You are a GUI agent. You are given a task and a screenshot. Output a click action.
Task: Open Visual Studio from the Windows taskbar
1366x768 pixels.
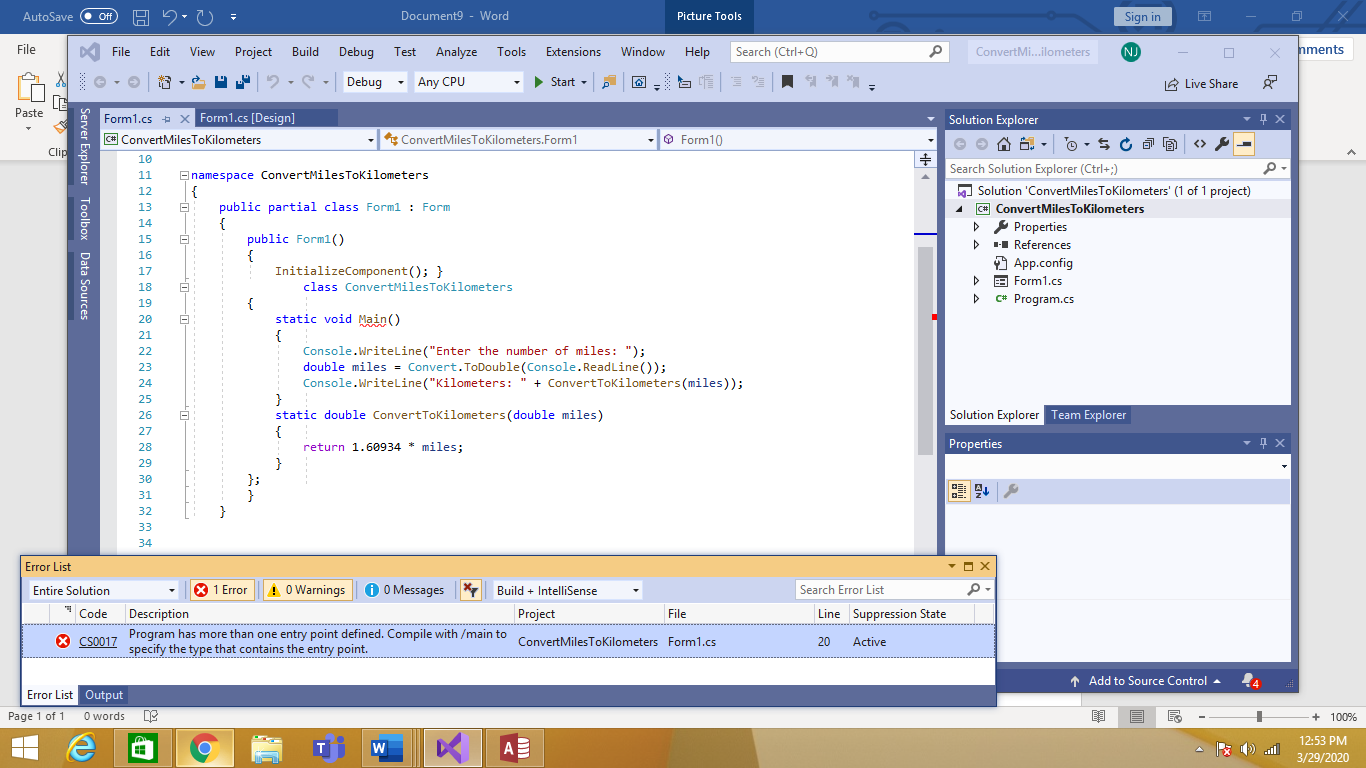click(x=452, y=747)
